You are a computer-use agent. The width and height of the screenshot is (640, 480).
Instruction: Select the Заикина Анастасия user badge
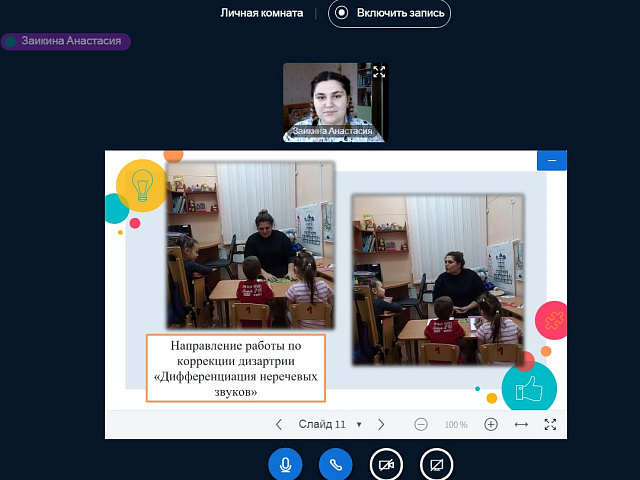(x=66, y=41)
